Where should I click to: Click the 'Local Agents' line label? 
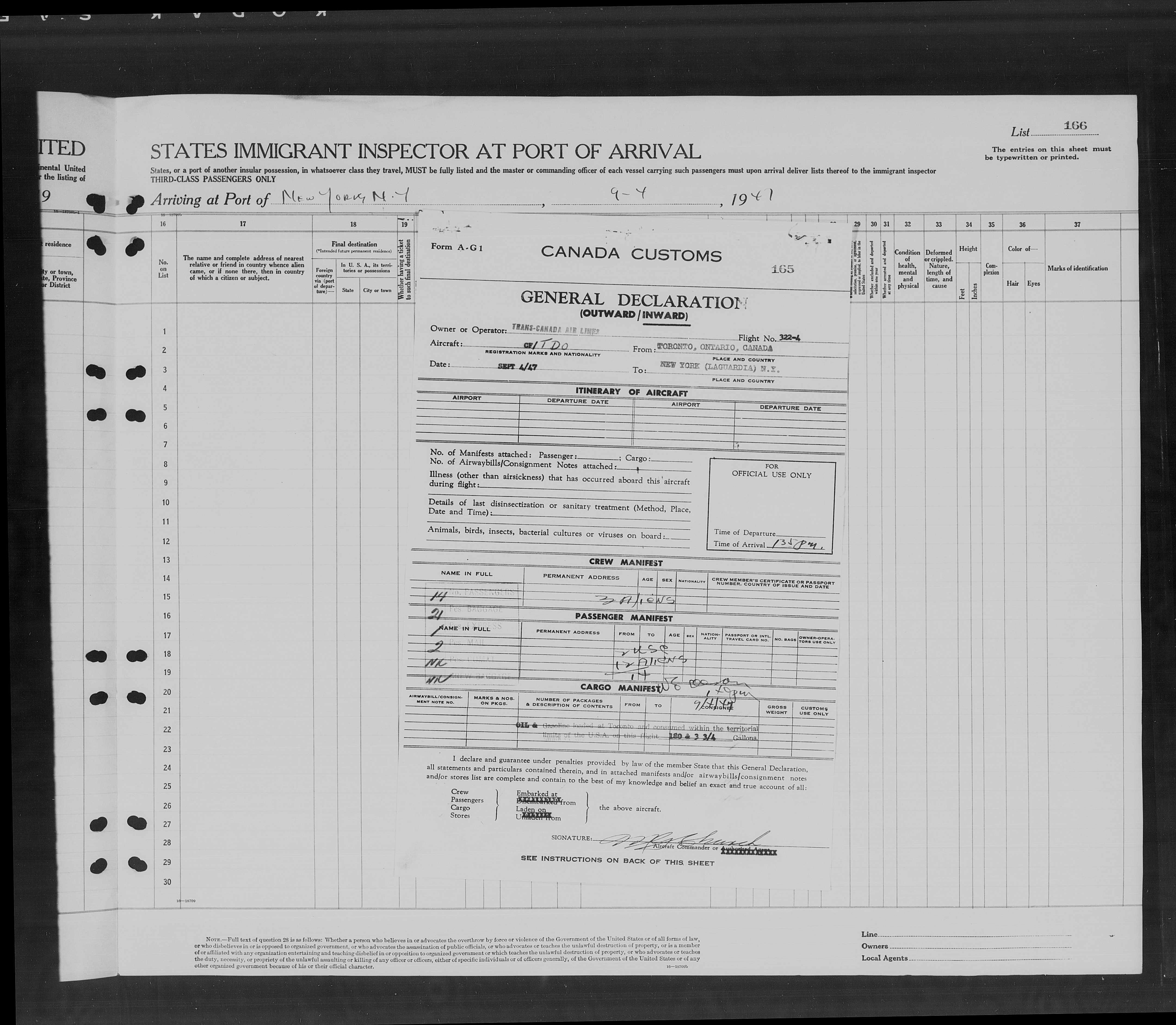(884, 958)
